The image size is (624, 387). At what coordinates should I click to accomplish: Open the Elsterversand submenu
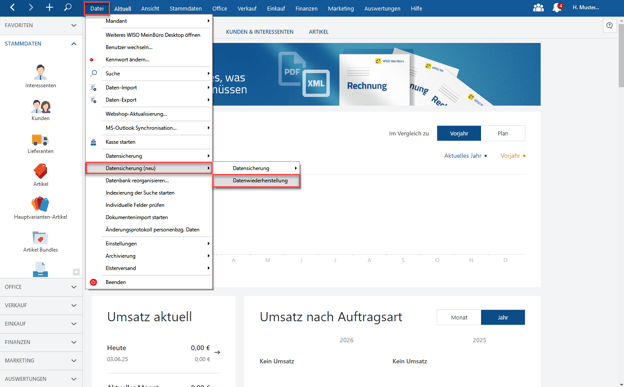[149, 268]
